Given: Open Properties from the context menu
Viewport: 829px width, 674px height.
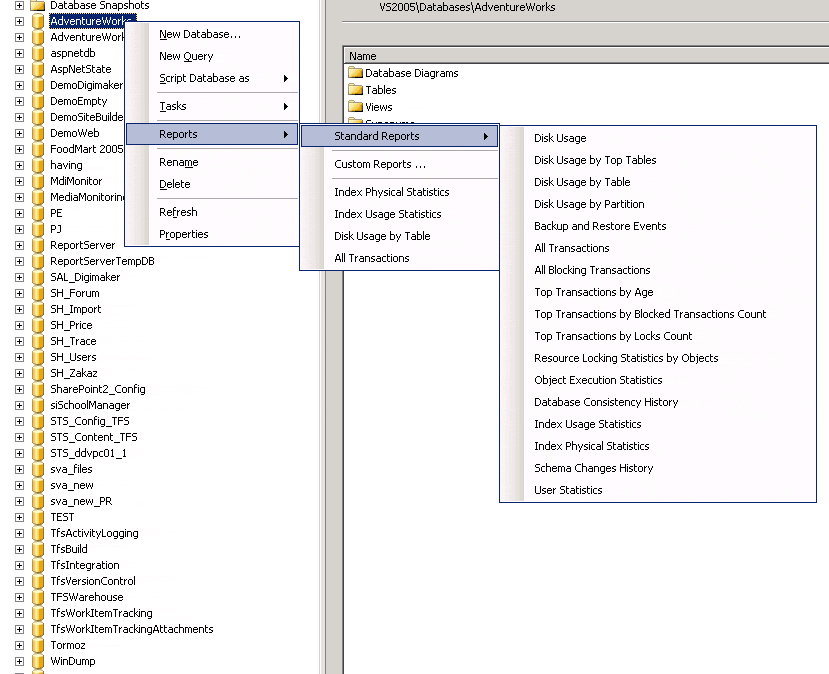Looking at the screenshot, I should point(213,234).
